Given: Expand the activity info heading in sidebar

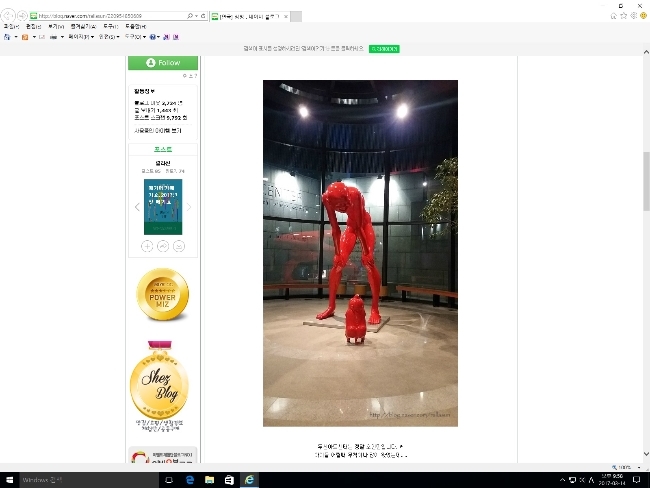Looking at the screenshot, I should (x=144, y=91).
